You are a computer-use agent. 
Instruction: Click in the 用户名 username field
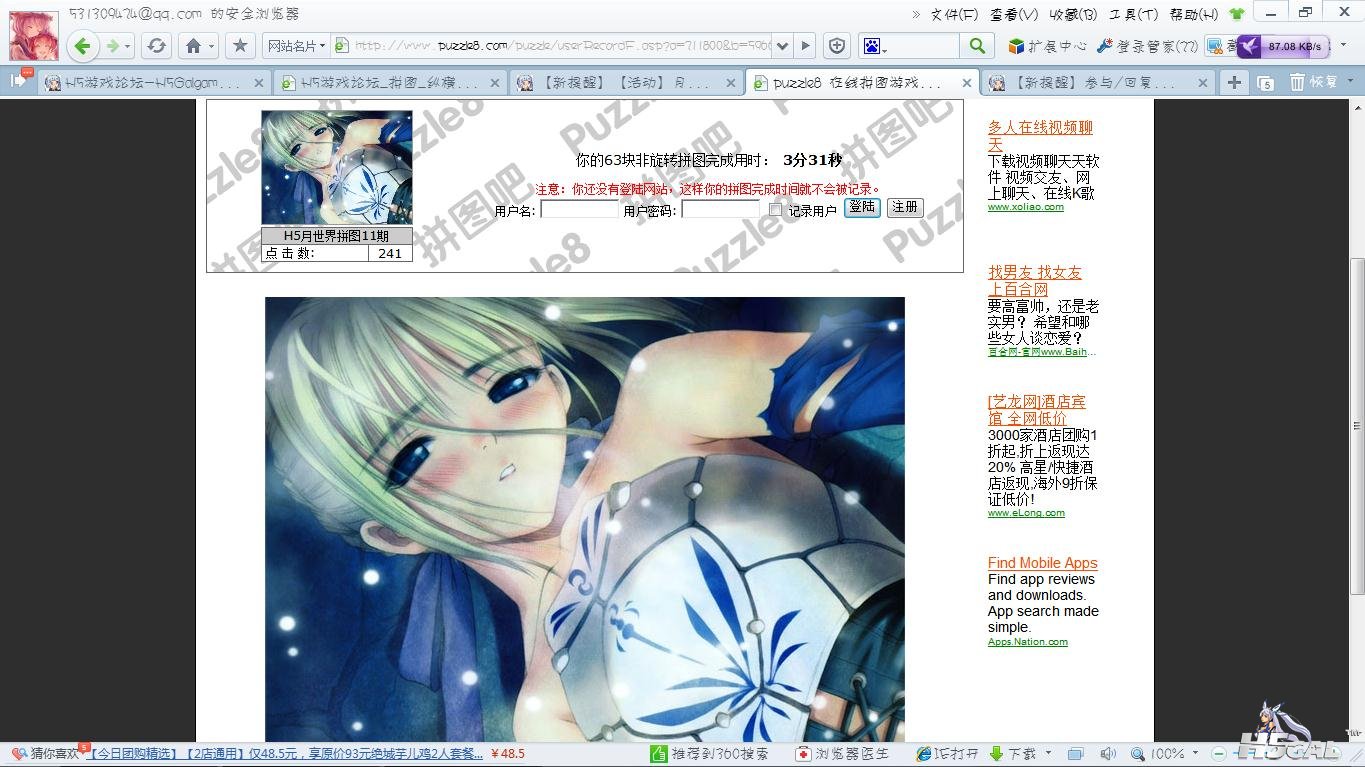[579, 210]
